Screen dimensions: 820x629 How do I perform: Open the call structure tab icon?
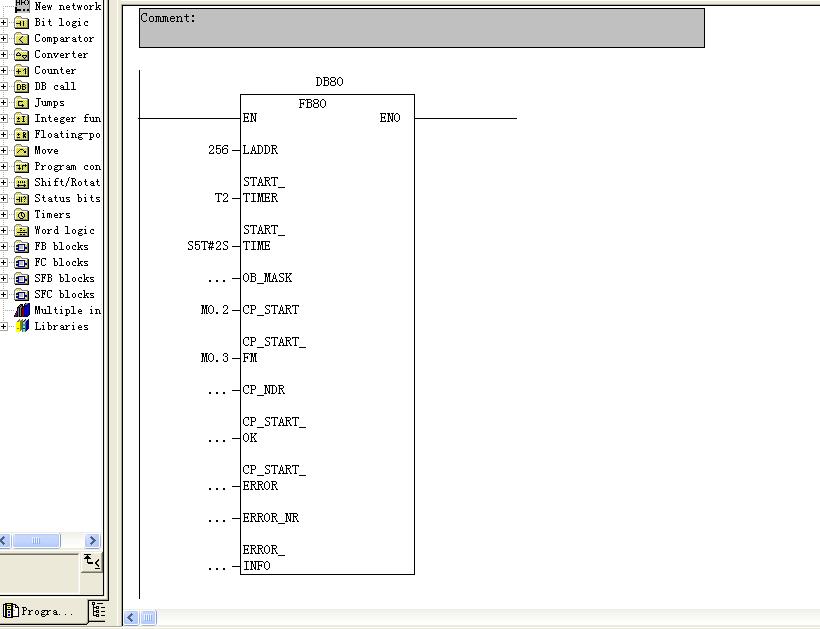coord(98,610)
